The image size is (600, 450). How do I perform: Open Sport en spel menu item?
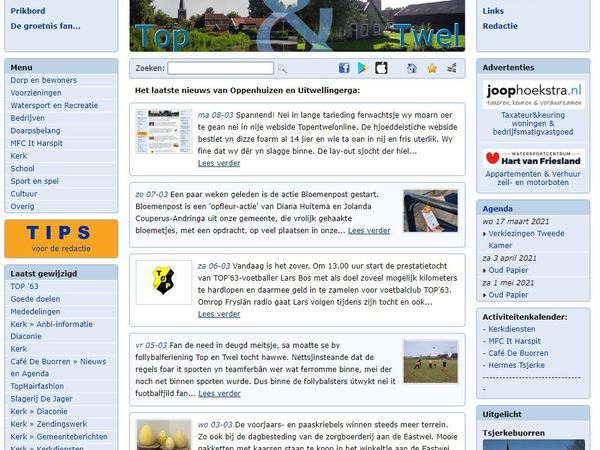[34, 181]
